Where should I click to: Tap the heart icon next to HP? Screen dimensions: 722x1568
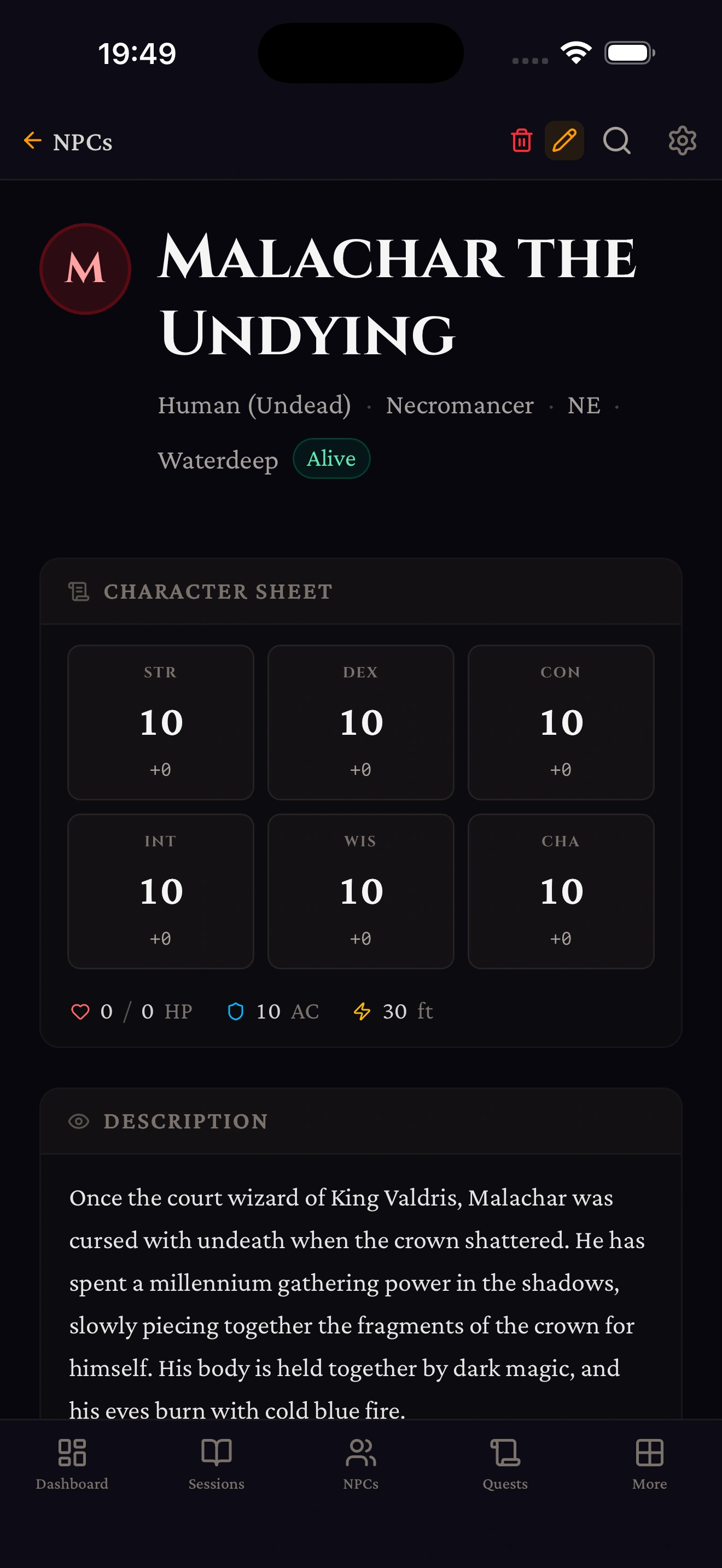click(80, 1010)
